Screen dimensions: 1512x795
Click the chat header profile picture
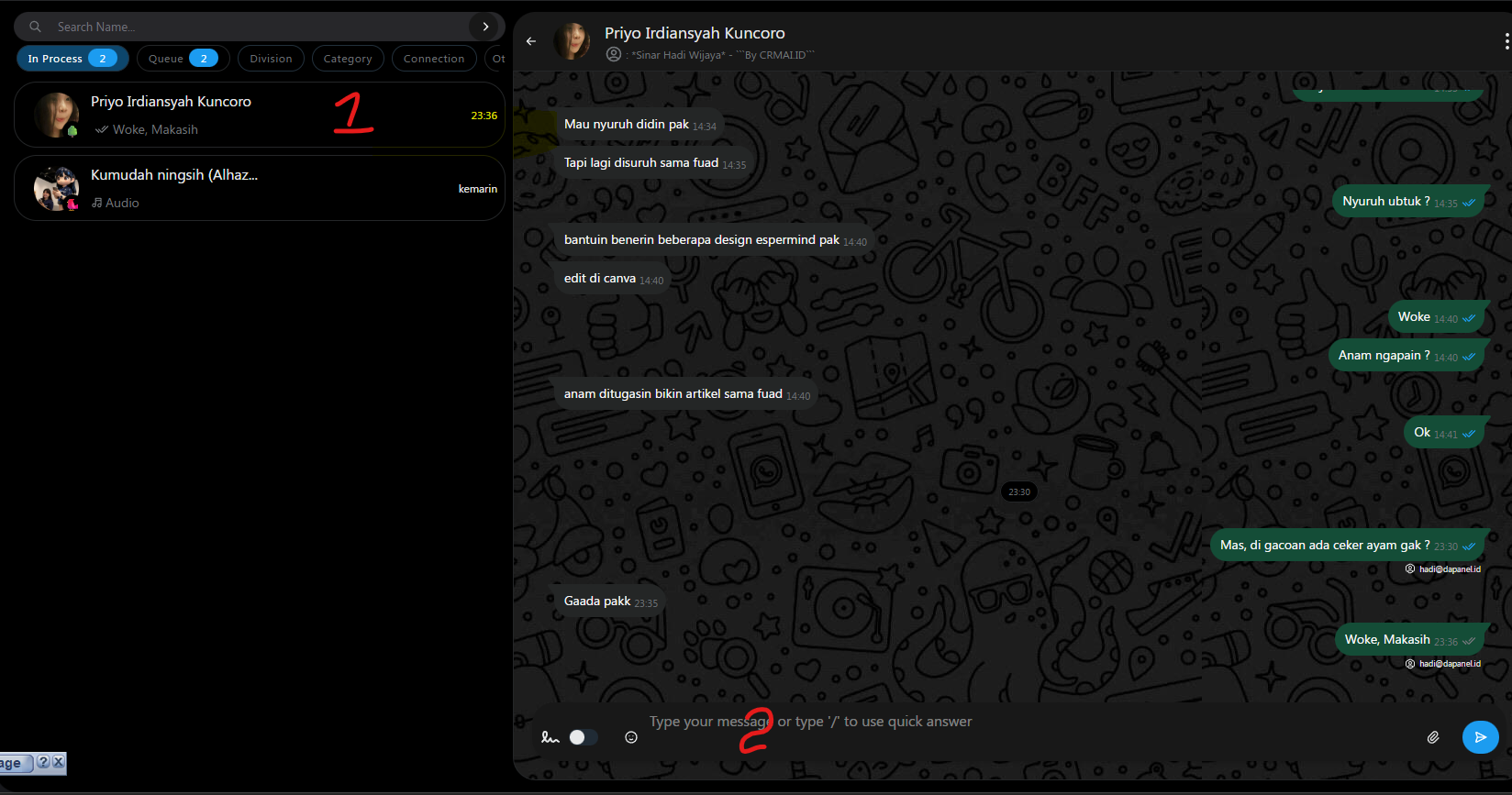pos(573,41)
